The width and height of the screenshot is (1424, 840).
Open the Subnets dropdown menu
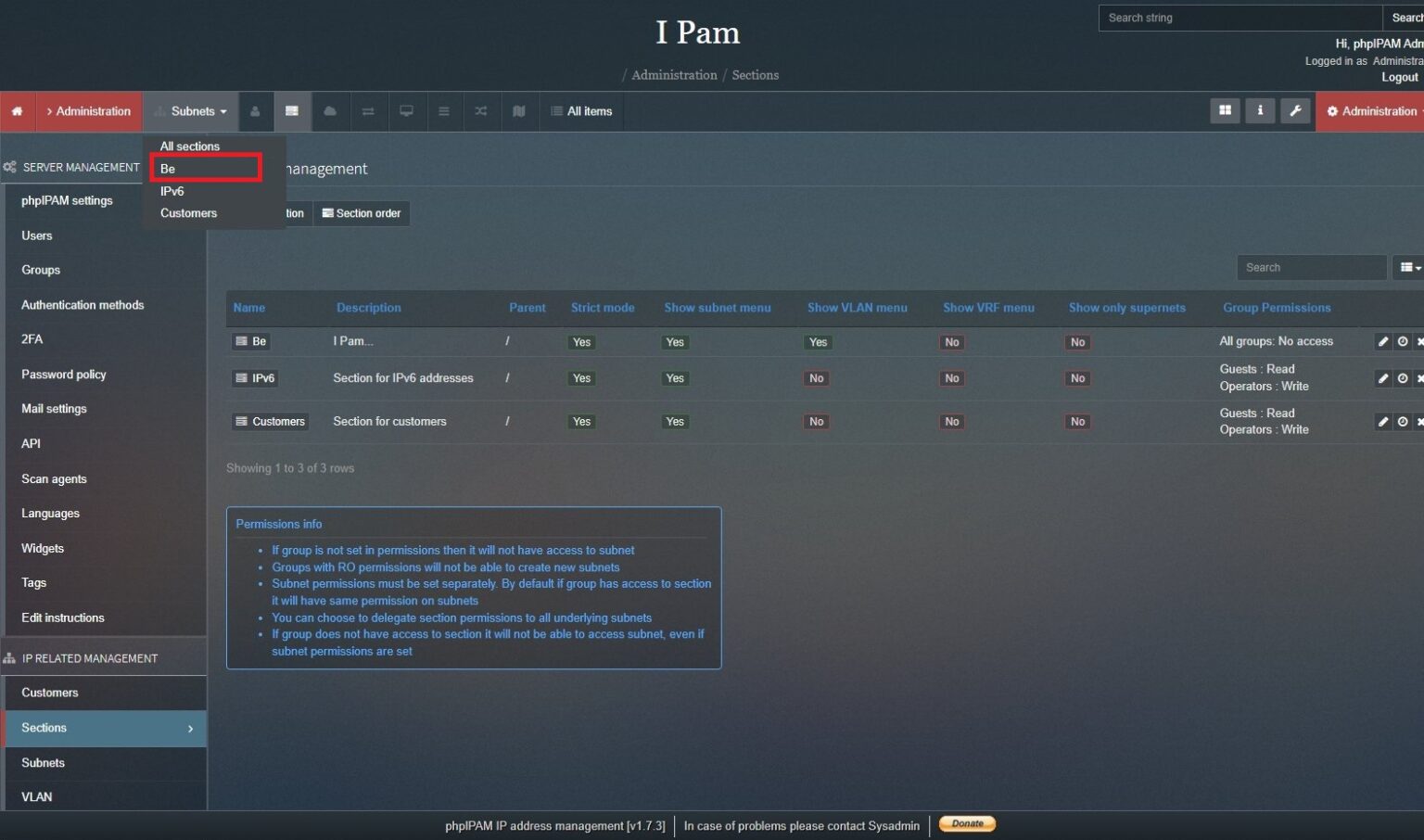190,111
